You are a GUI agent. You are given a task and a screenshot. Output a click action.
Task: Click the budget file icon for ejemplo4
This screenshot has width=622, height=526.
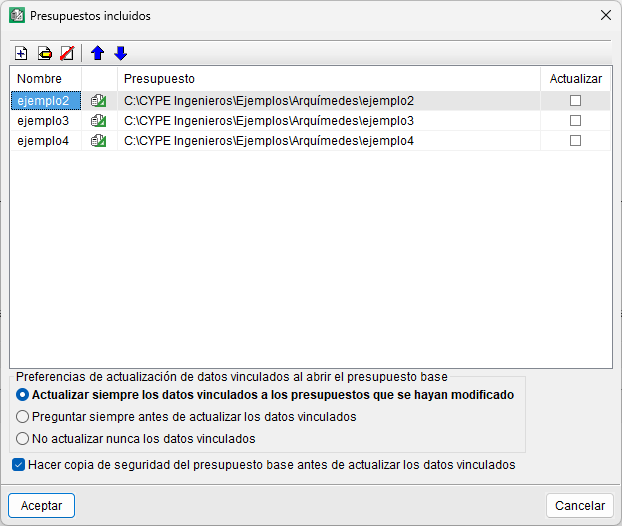click(x=98, y=141)
